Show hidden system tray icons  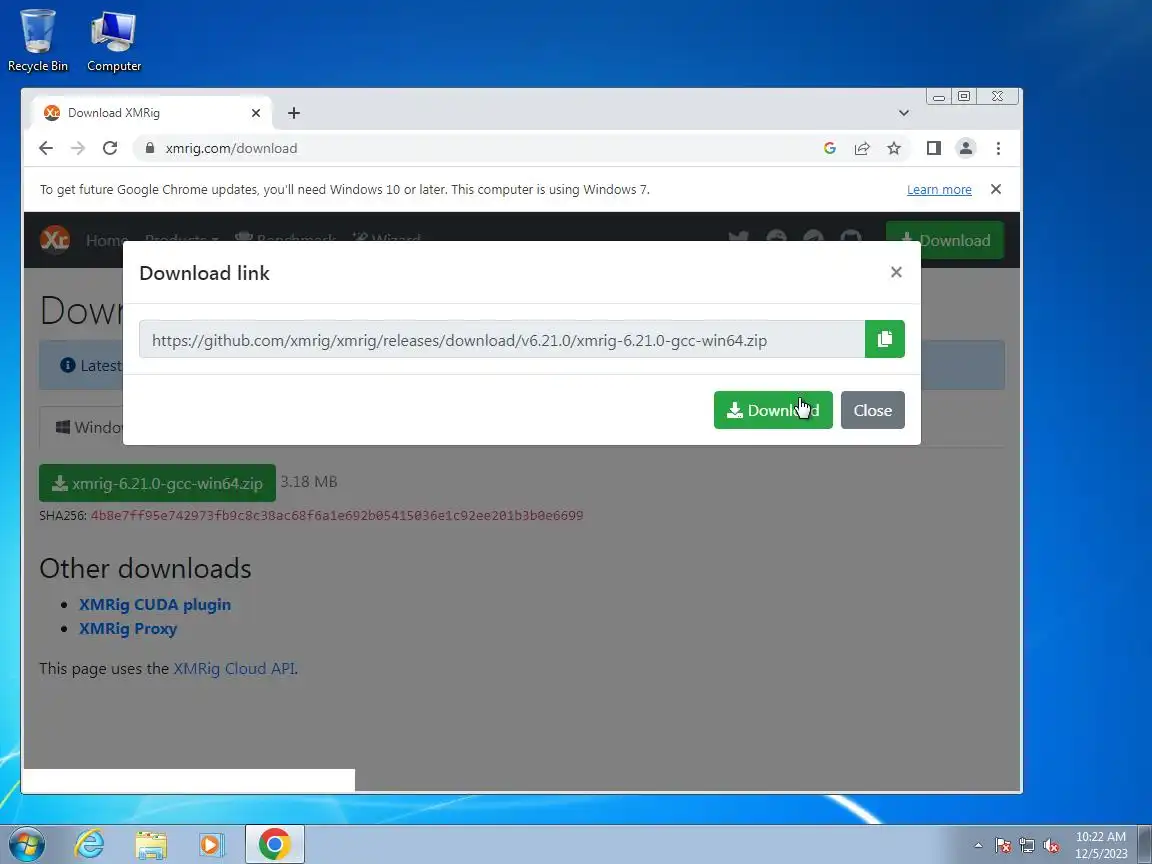coord(978,846)
